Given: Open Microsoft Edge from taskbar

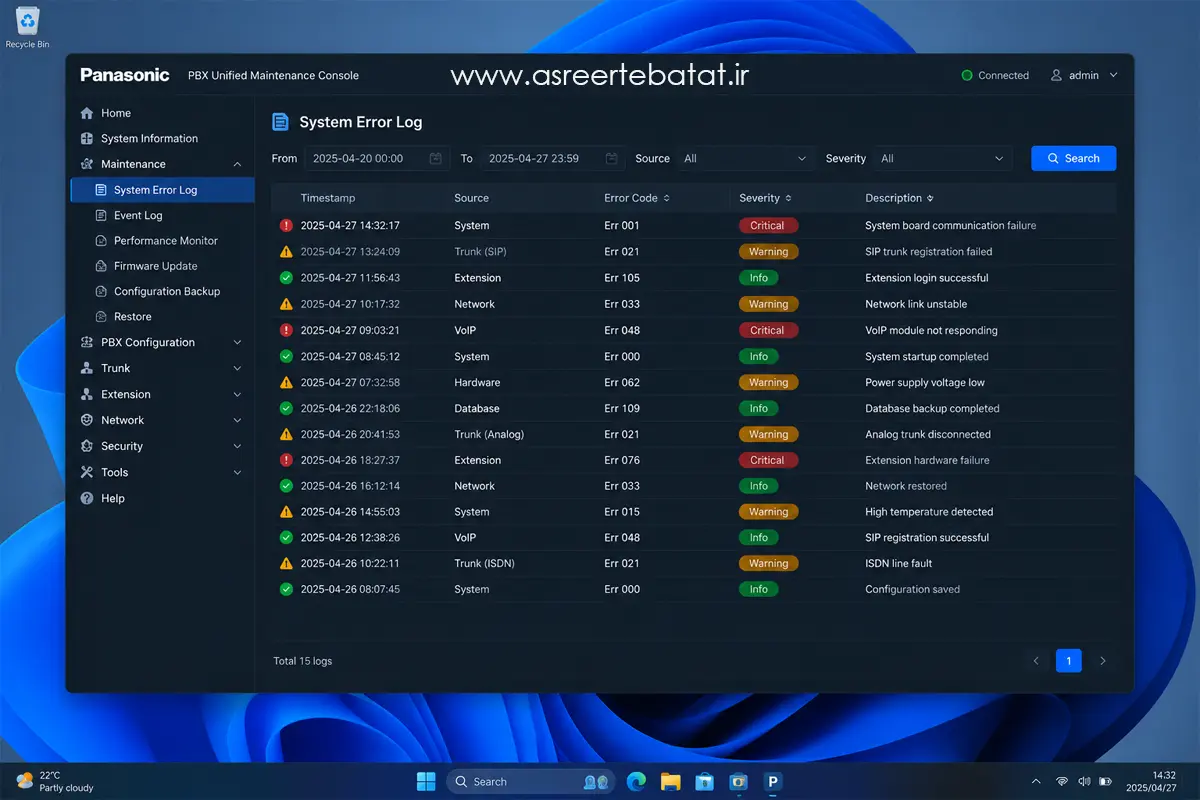Looking at the screenshot, I should pos(636,781).
